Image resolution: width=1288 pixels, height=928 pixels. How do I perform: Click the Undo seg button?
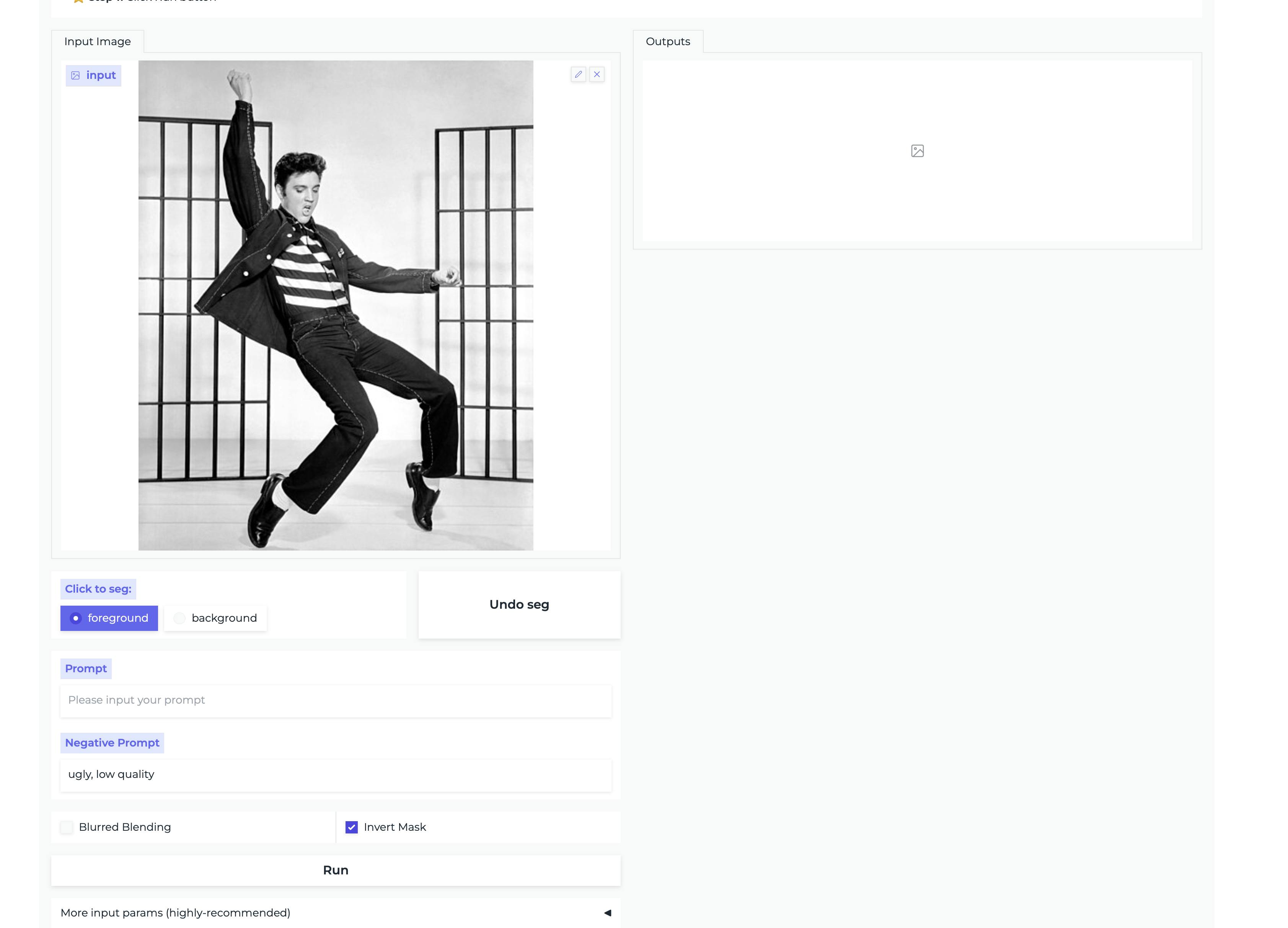tap(519, 605)
